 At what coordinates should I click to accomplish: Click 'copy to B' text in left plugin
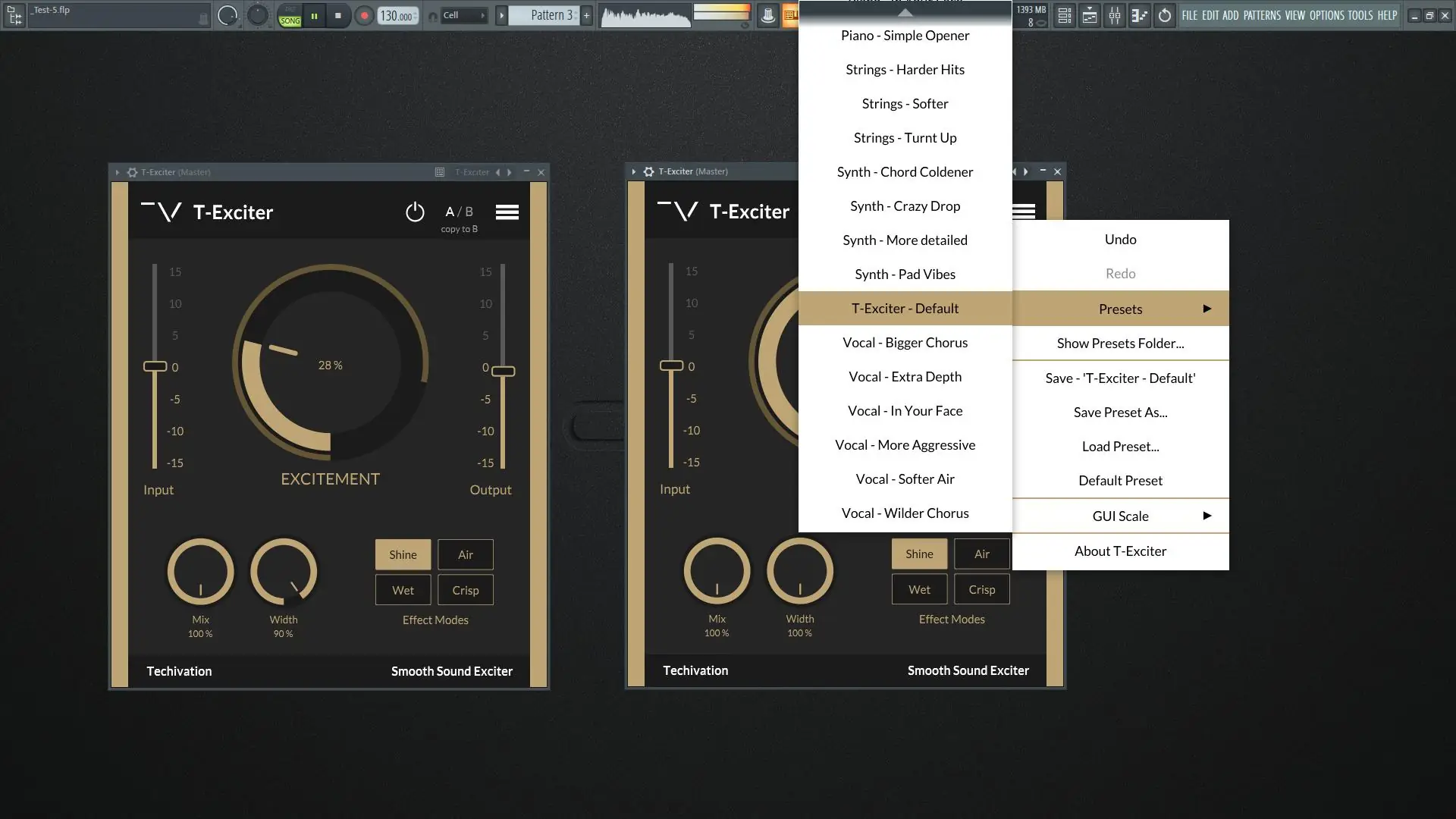coord(459,229)
